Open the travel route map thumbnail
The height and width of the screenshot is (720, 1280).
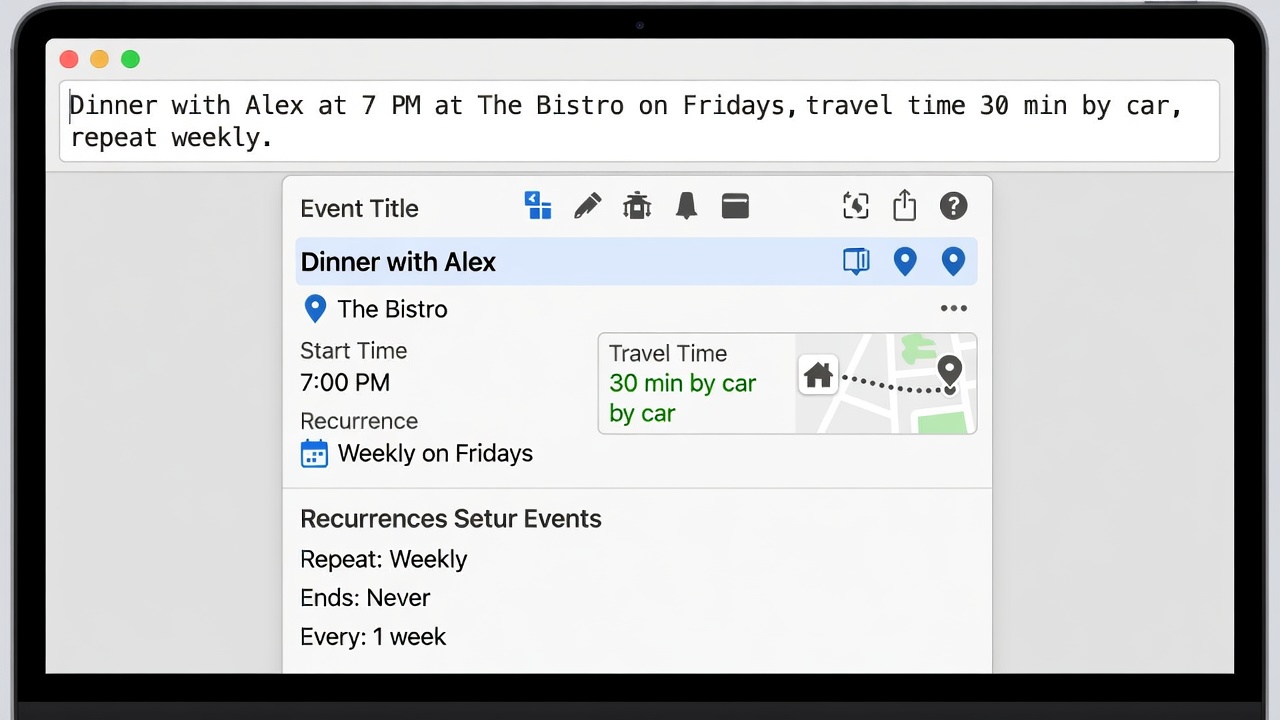[x=885, y=384]
